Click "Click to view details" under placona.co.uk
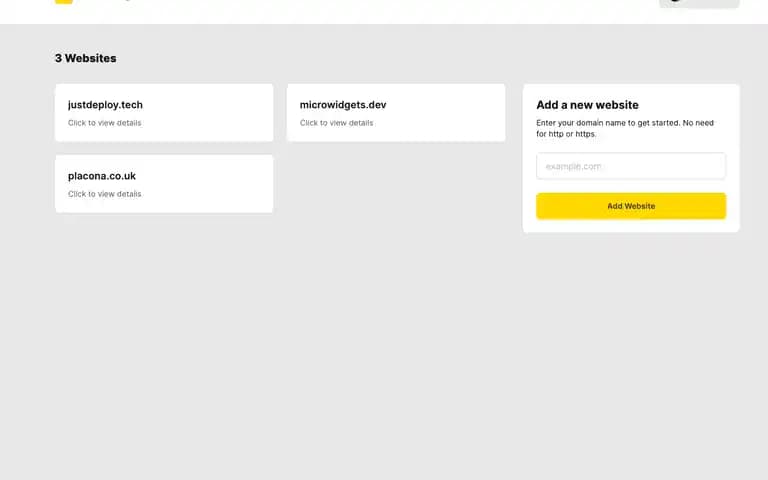768x480 pixels. pyautogui.click(x=104, y=194)
